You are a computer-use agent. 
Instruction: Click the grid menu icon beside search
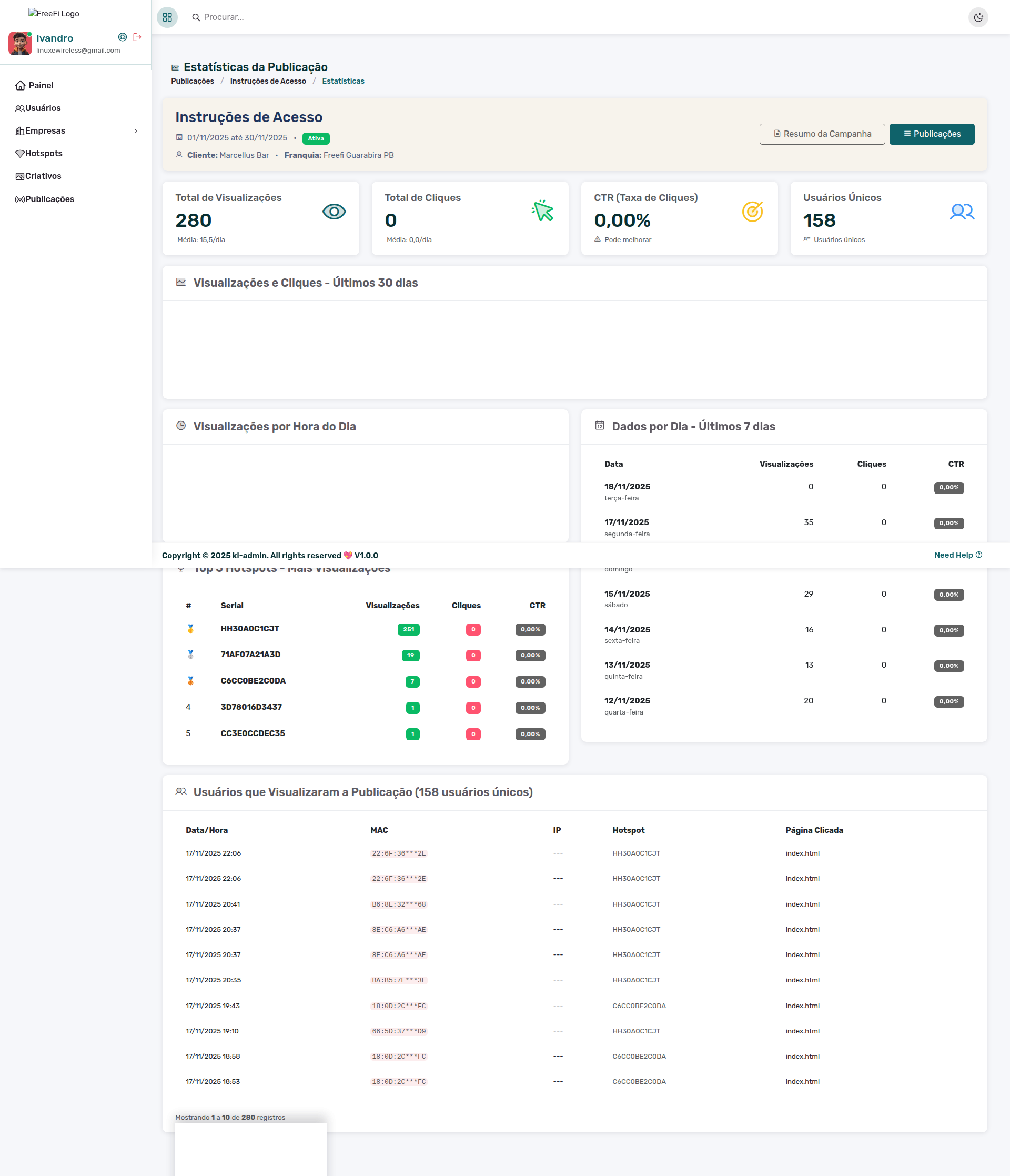pos(167,17)
